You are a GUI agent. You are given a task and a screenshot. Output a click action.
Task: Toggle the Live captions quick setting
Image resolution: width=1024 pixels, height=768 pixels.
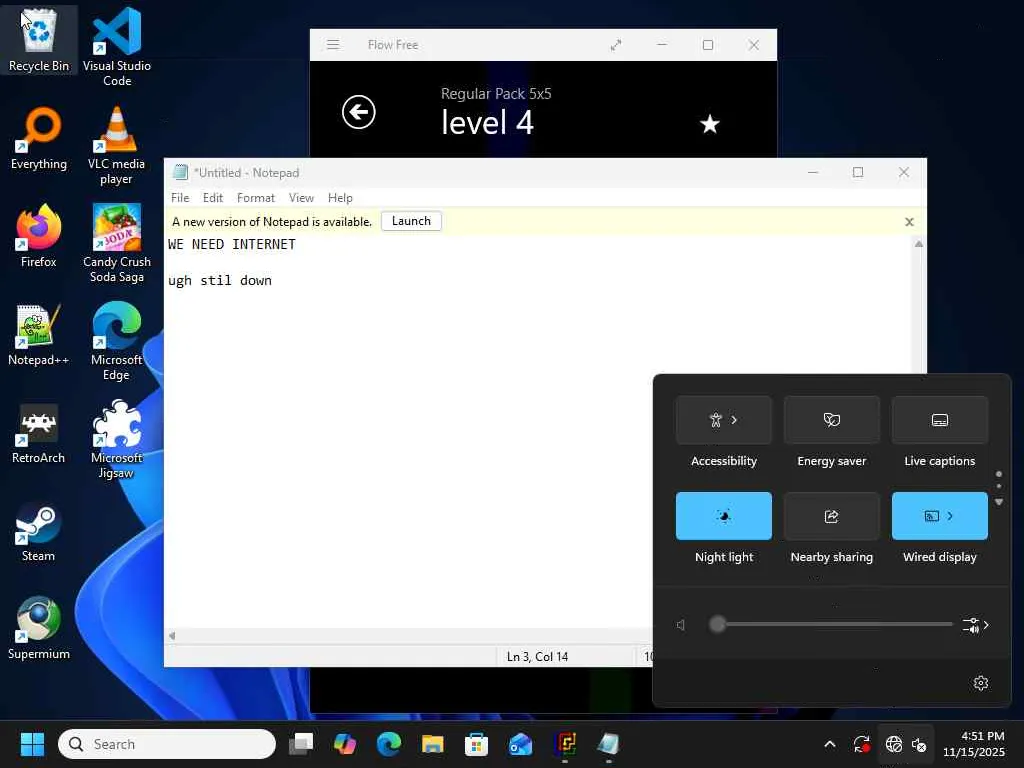[x=939, y=420]
